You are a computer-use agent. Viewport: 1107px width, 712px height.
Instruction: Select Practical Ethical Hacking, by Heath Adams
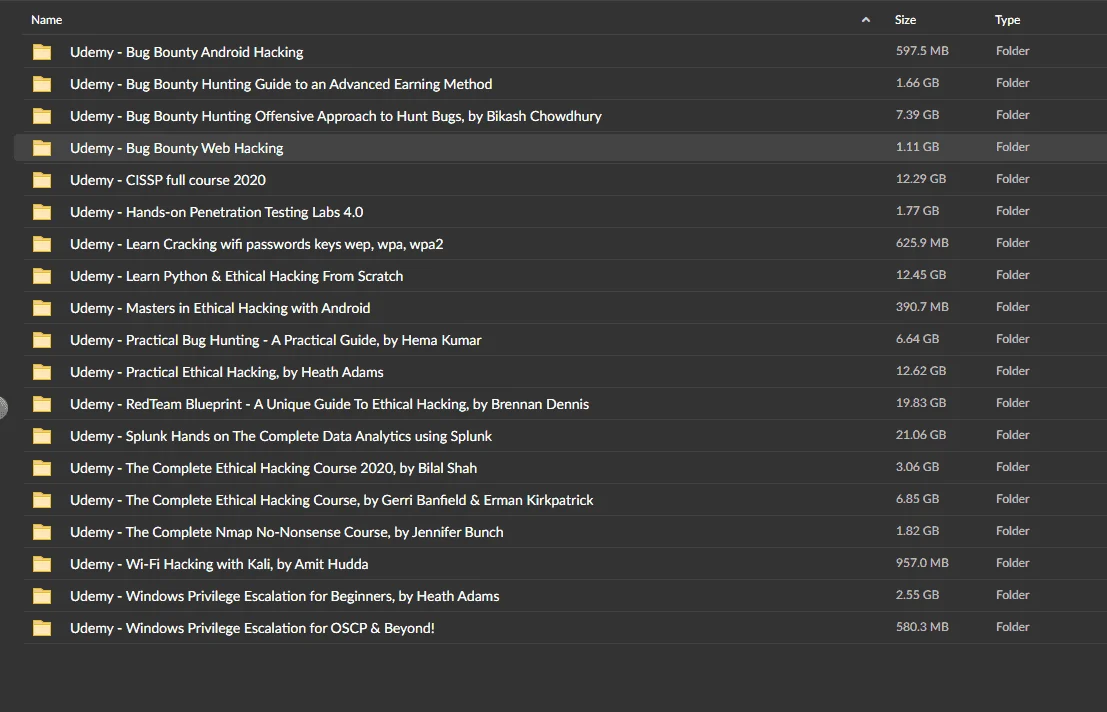click(x=227, y=372)
